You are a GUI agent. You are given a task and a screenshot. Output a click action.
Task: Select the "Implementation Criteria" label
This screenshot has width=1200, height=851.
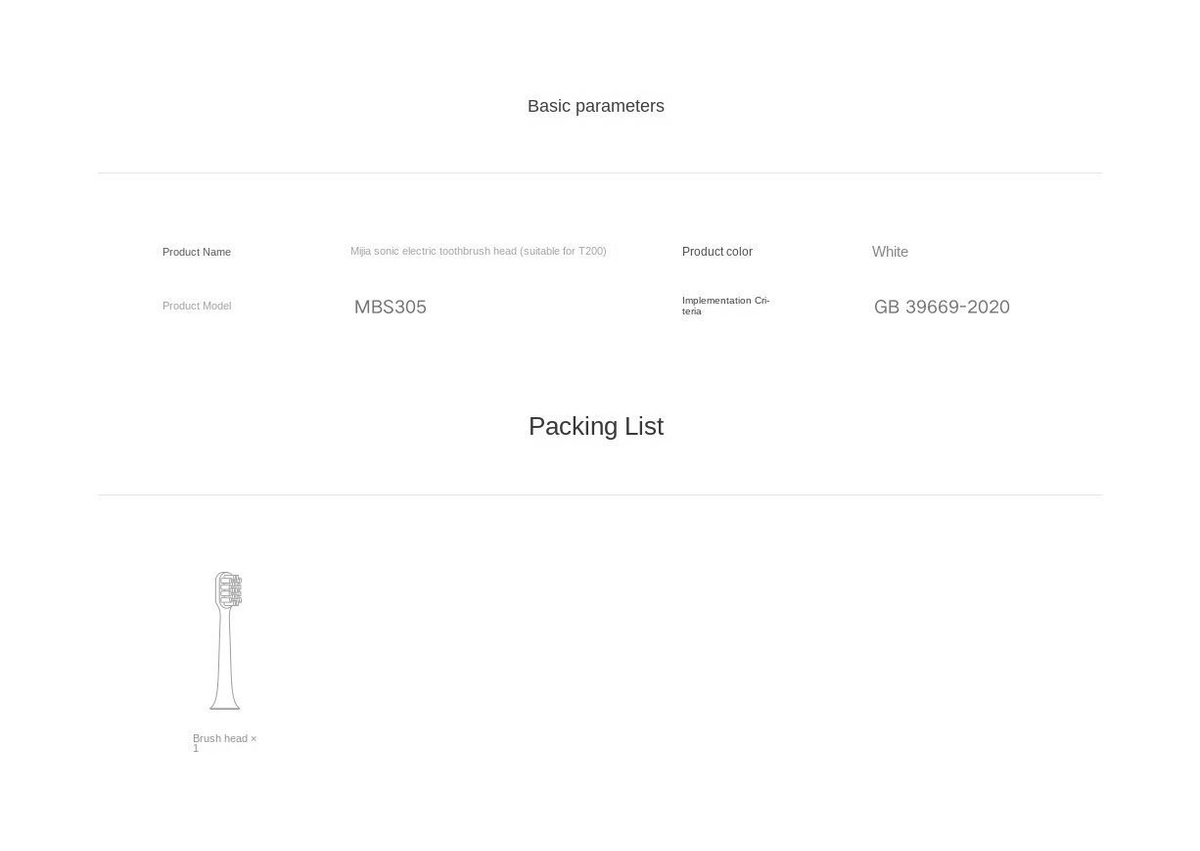[726, 305]
